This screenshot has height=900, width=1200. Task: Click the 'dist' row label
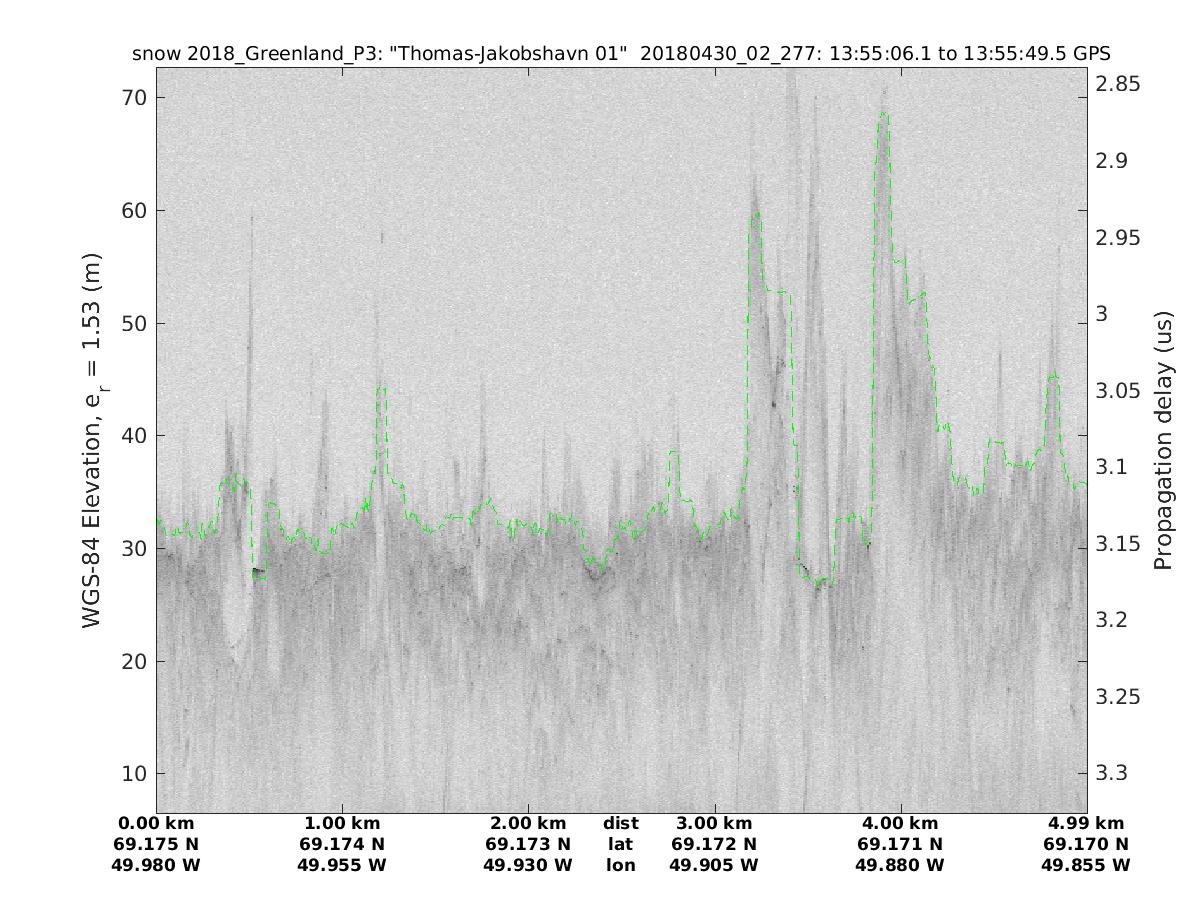pyautogui.click(x=620, y=823)
